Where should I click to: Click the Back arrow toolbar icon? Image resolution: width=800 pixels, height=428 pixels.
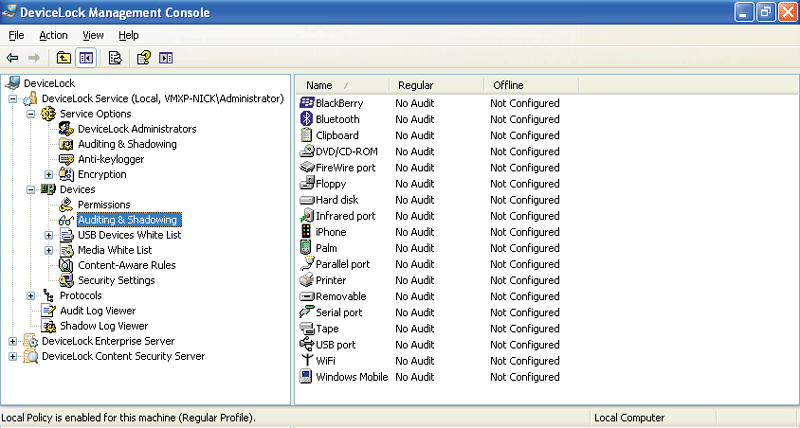pos(13,58)
